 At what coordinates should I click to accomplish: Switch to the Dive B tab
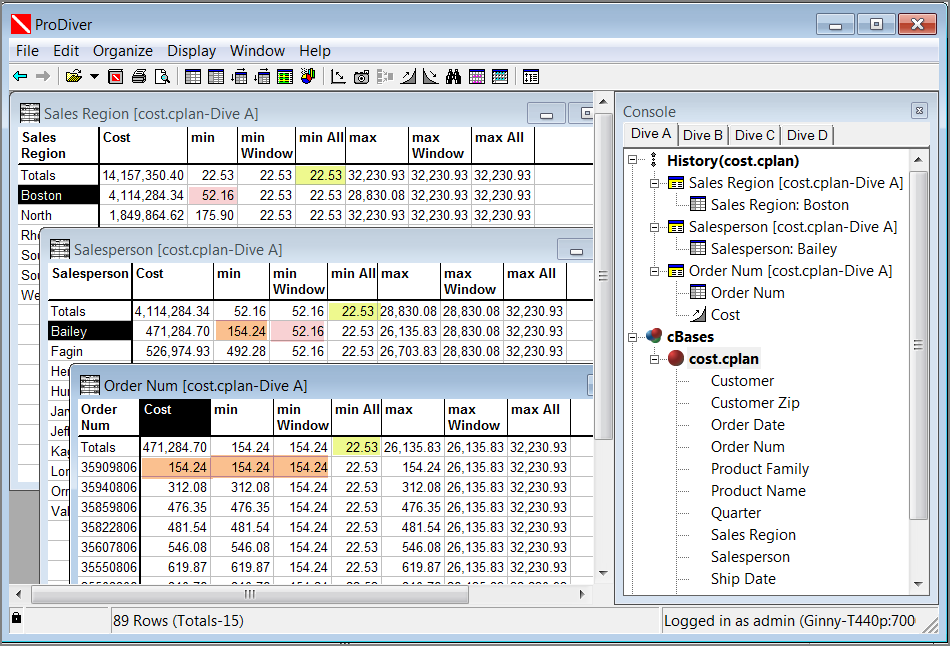[703, 135]
